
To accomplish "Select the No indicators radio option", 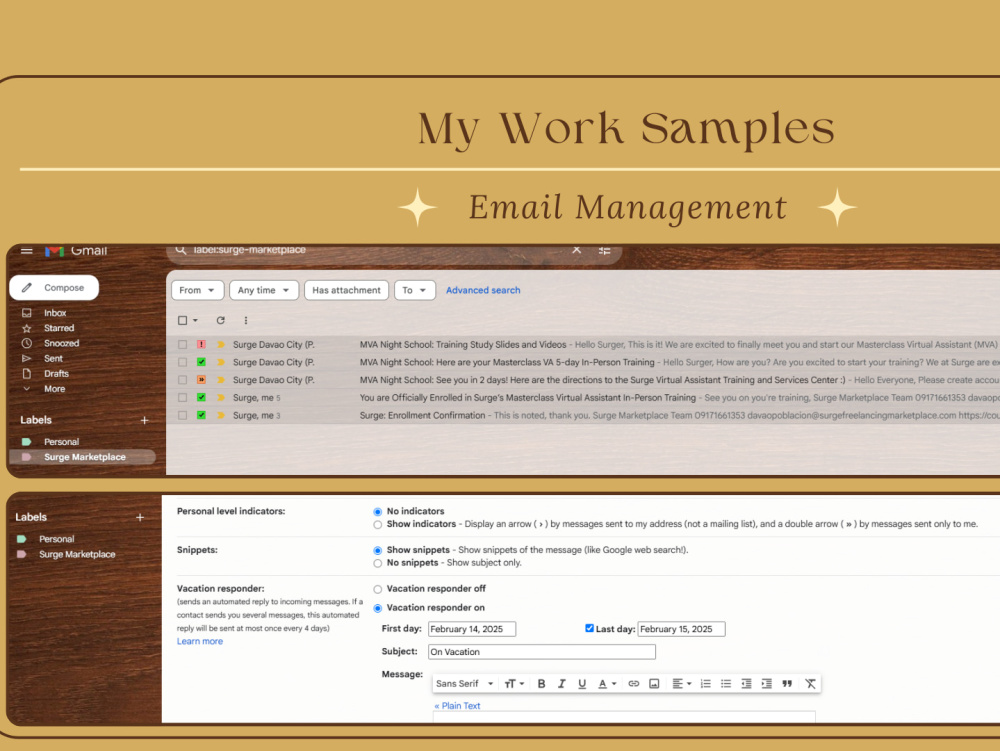I will click(x=378, y=512).
